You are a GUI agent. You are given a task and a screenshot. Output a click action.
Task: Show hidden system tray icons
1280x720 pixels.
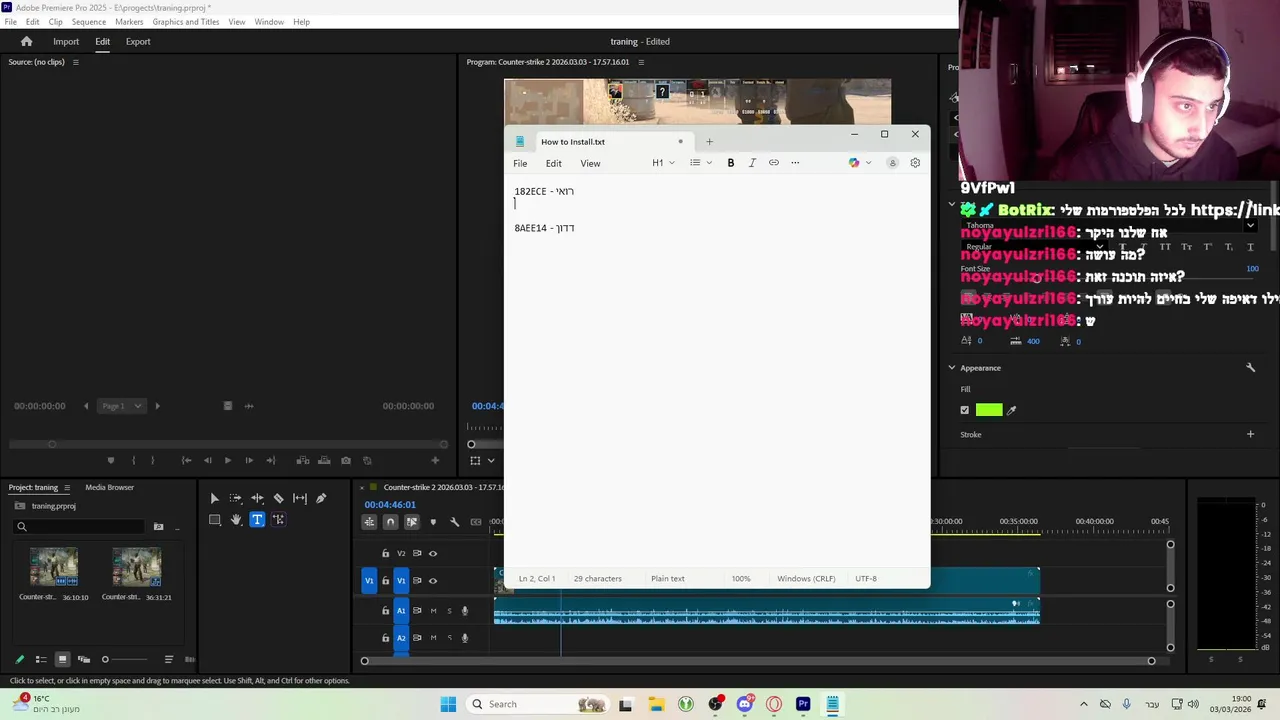1083,704
